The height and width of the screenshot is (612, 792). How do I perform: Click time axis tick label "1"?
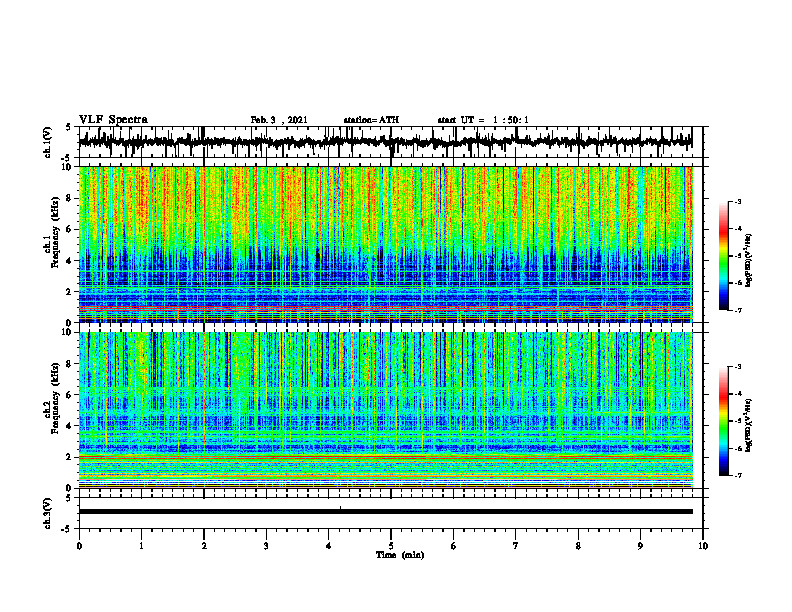click(141, 546)
